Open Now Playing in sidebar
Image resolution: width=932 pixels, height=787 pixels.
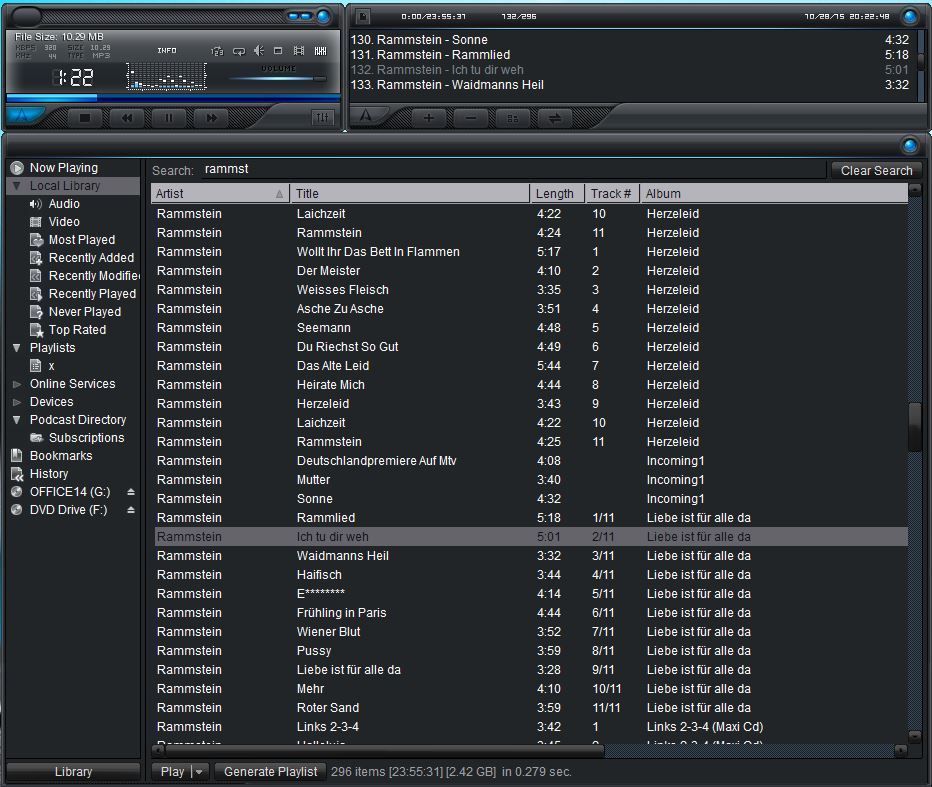[x=64, y=168]
